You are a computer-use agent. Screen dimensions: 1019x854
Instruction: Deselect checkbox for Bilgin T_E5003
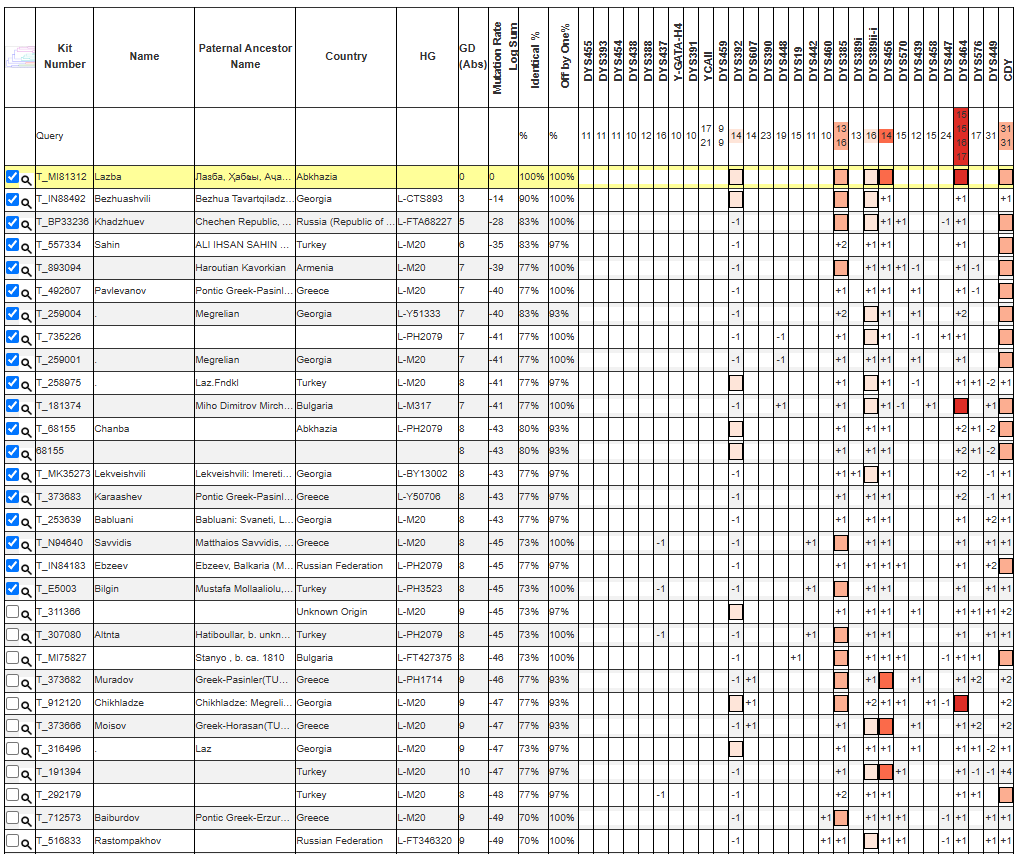click(x=12, y=588)
